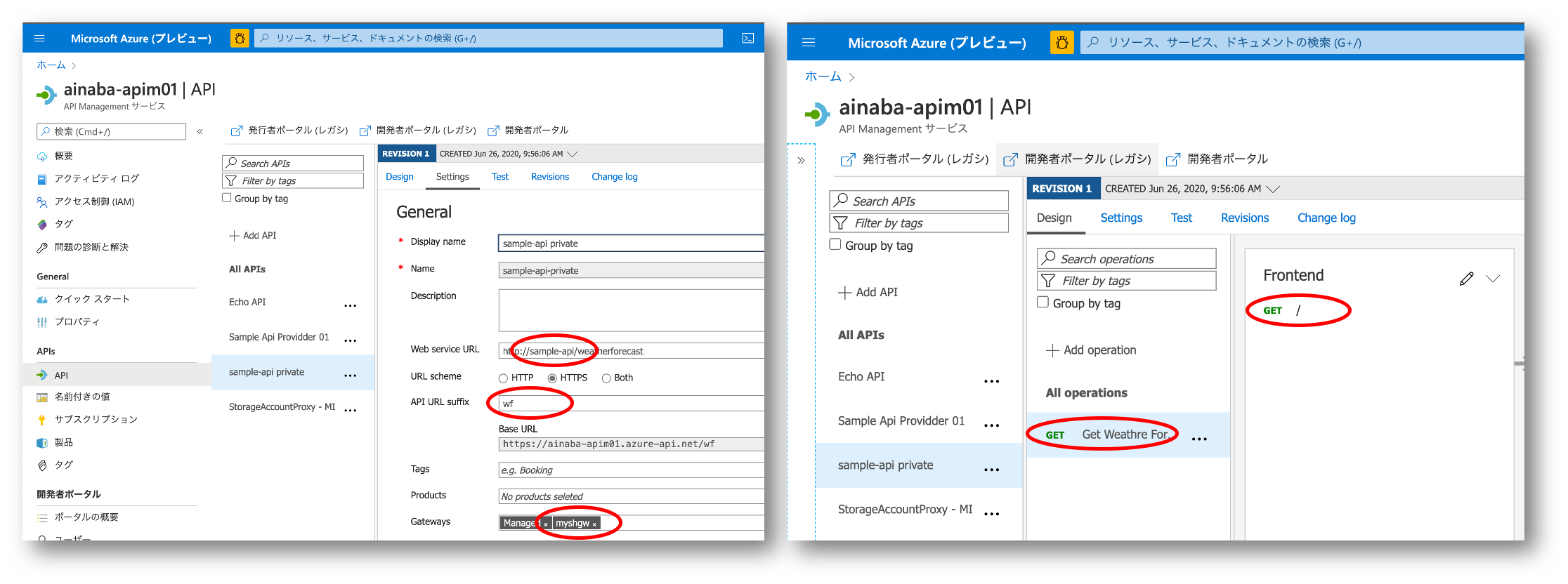Open ellipsis menu for sample-api private, right window
Screen dimensions: 1568x584
click(x=991, y=470)
